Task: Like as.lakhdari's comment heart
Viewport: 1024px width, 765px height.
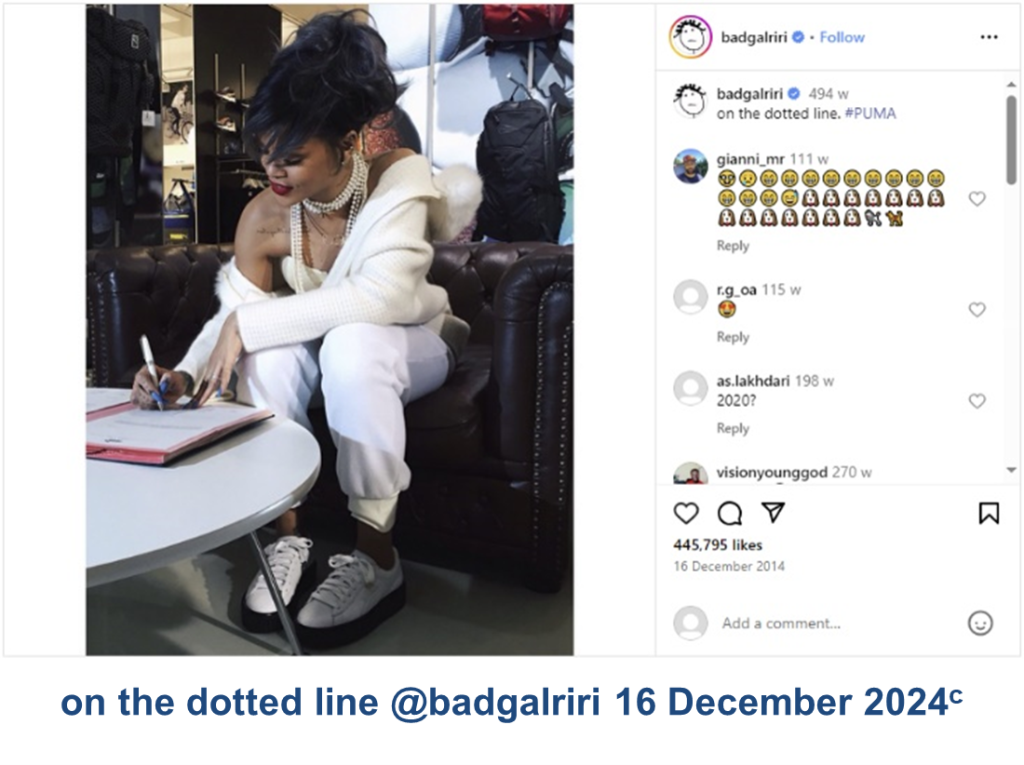Action: 976,401
